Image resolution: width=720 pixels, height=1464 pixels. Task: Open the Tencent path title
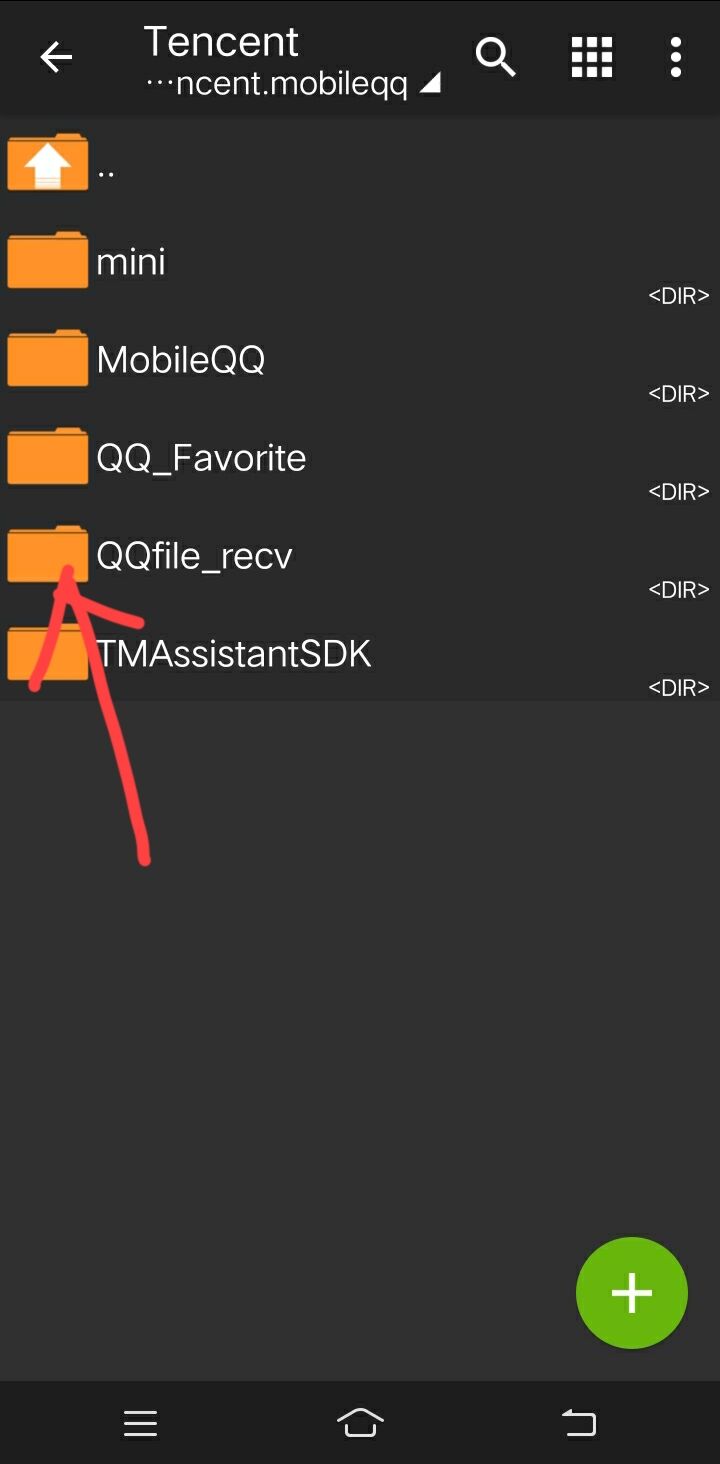[221, 41]
